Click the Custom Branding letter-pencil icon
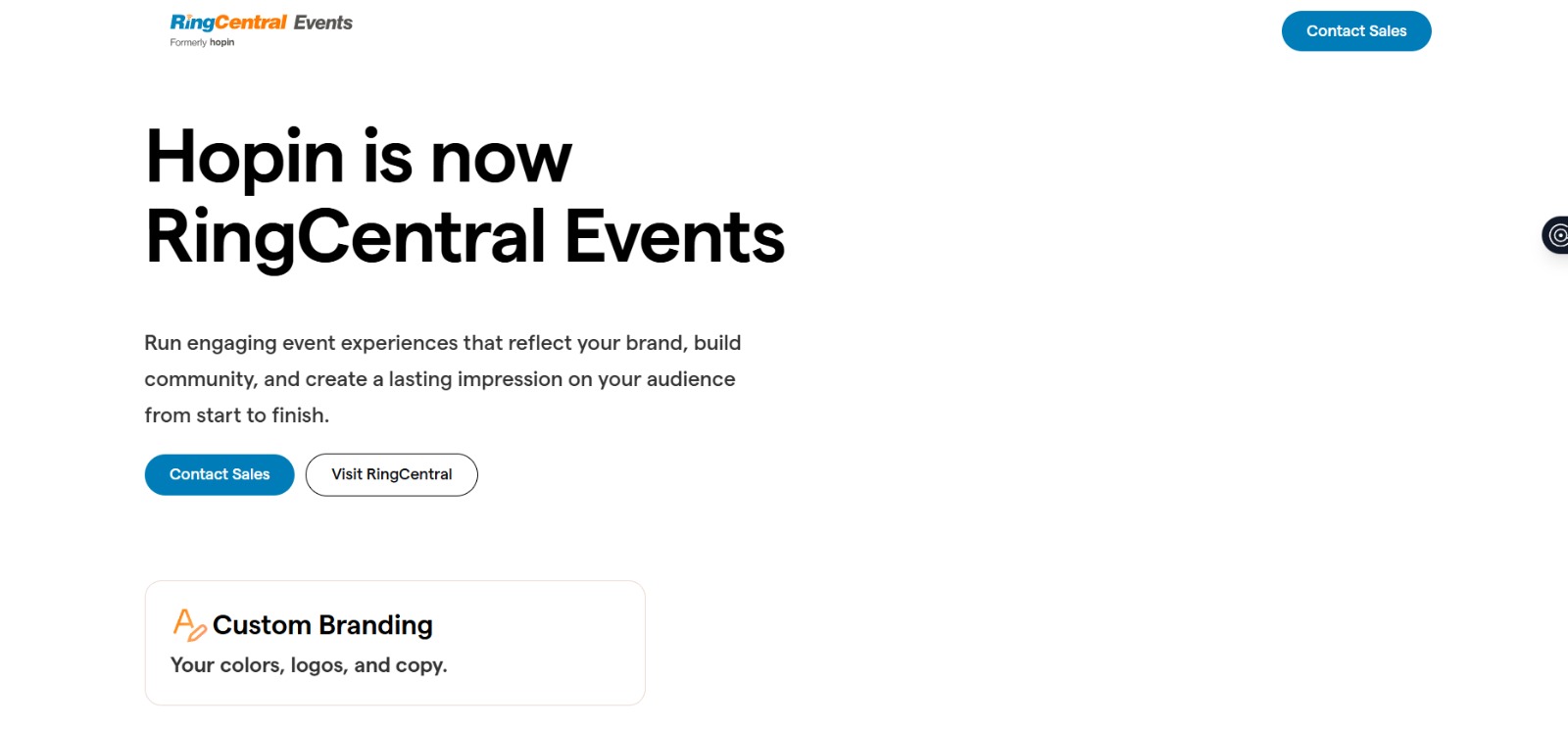Screen dimensions: 1568x731 188,624
